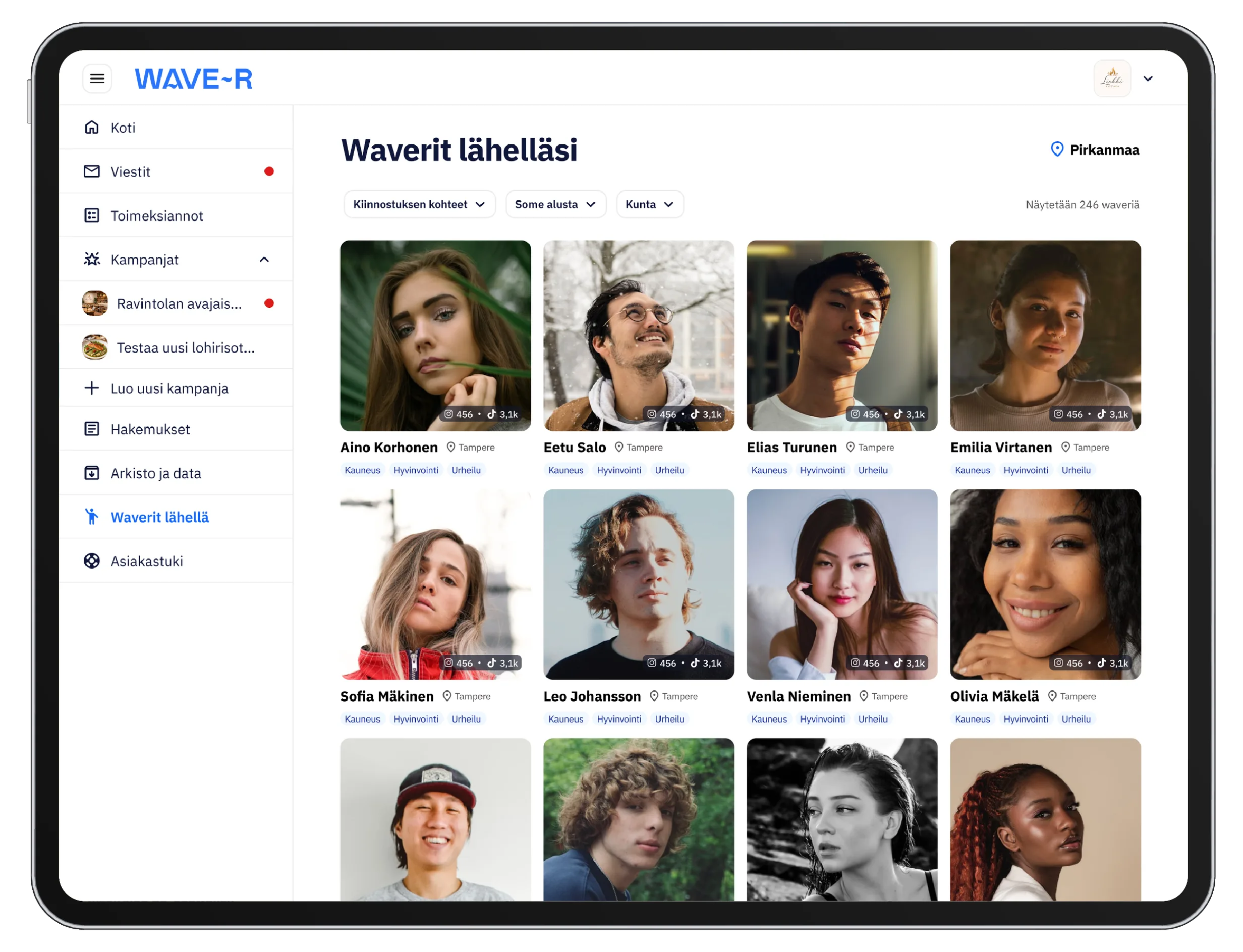Click the name Venla Nieminen
The image size is (1243, 952).
[799, 696]
